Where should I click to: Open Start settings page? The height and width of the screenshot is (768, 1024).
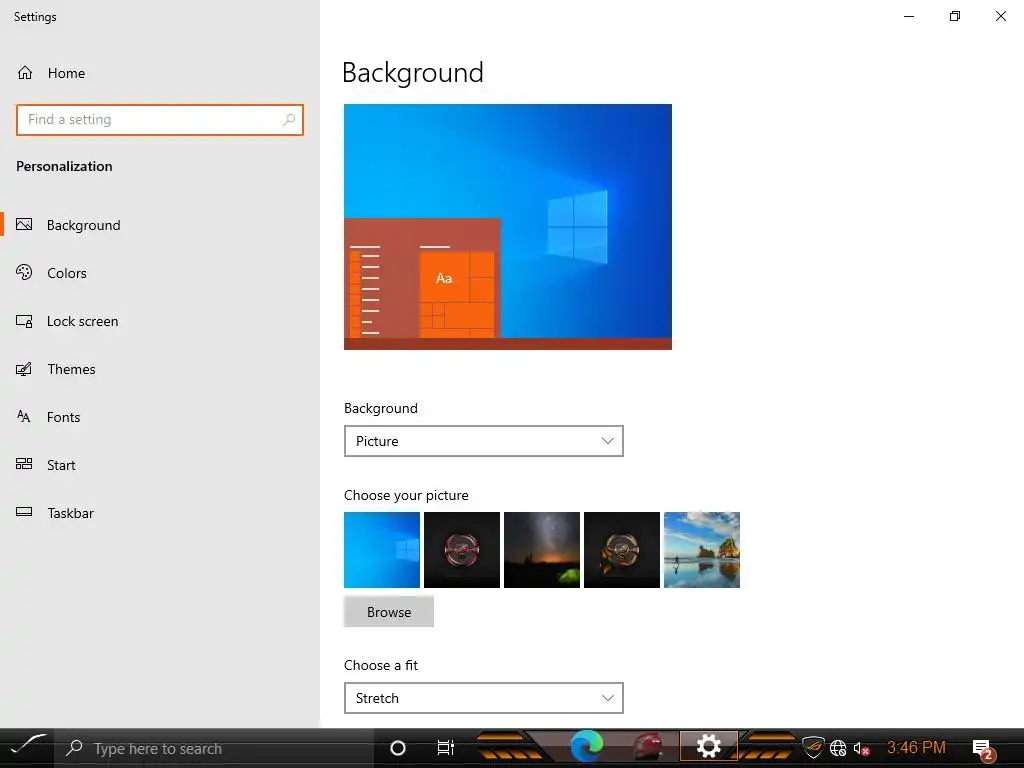pos(160,465)
